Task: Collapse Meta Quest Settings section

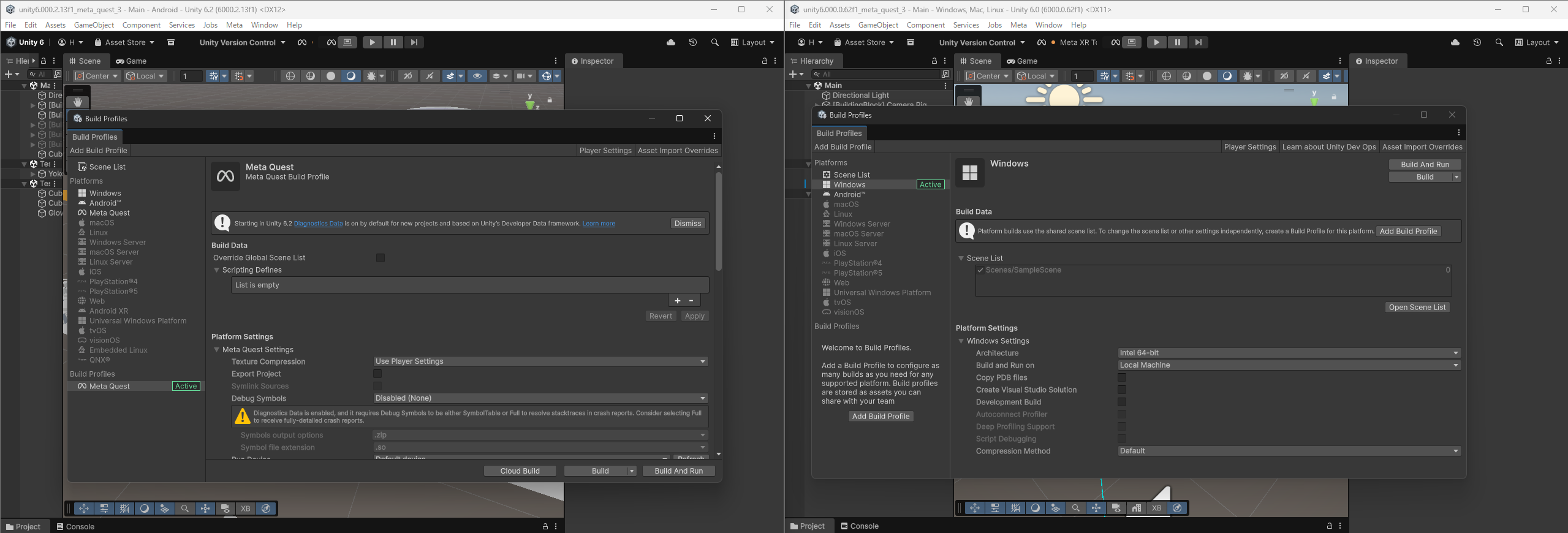Action: click(x=216, y=350)
